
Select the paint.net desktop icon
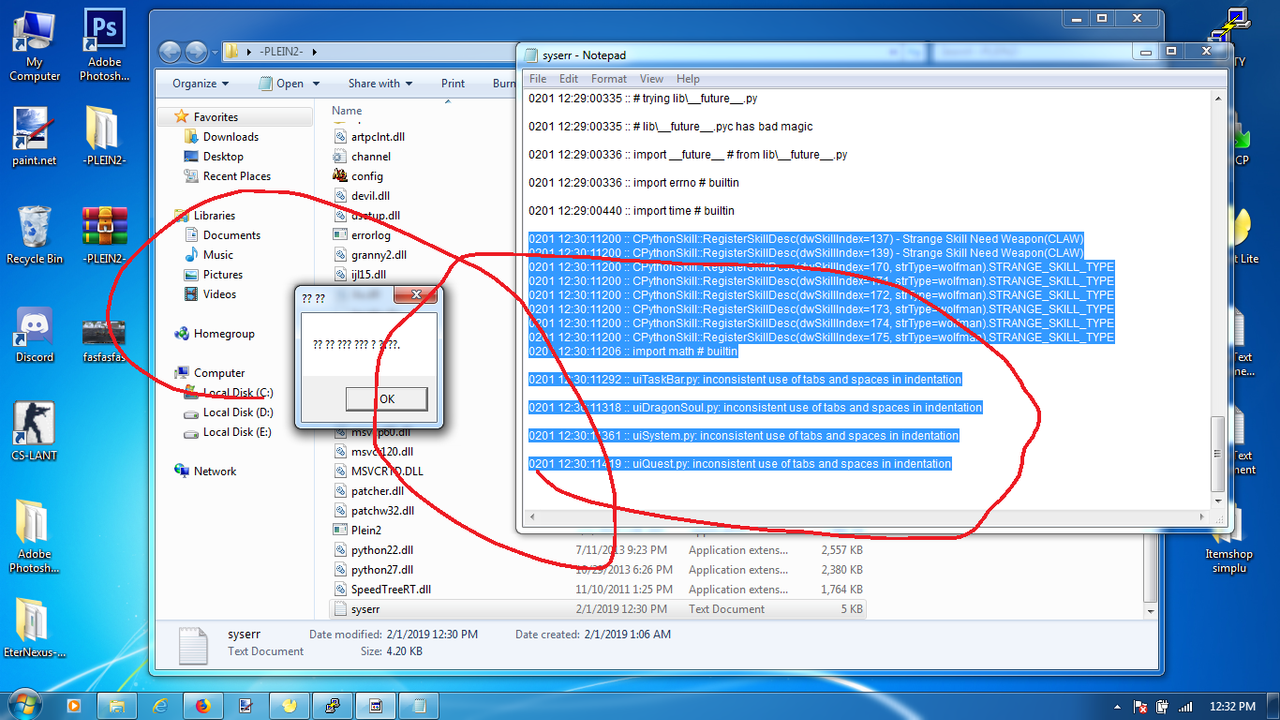tap(35, 137)
